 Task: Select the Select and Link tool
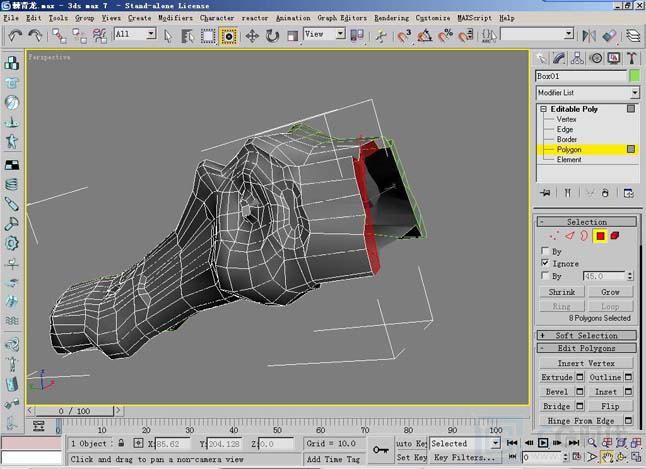click(59, 36)
